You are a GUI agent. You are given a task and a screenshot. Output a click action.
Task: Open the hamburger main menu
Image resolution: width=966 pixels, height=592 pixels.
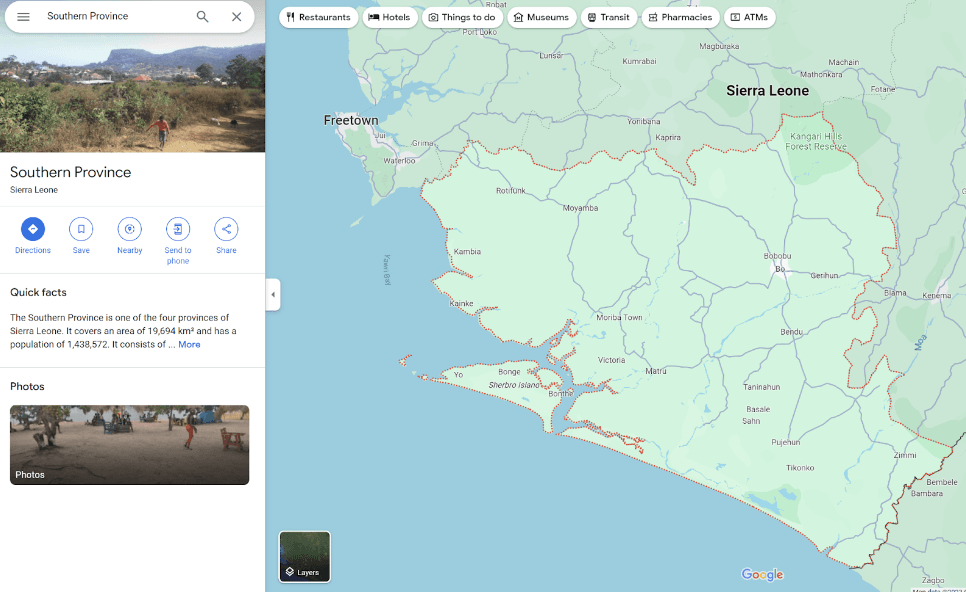23,17
